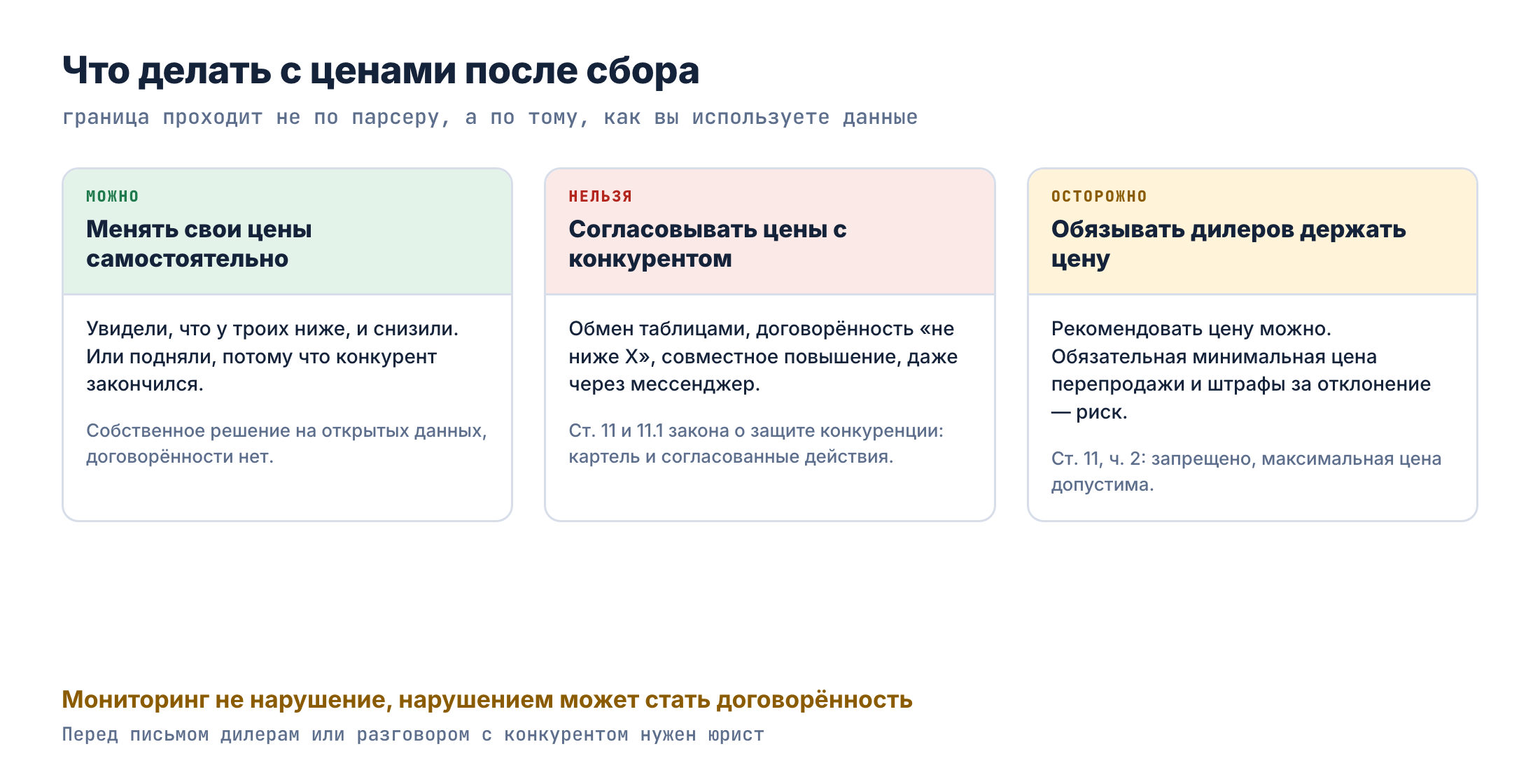Select the heading «Обязывать дилеров держать цену»
Viewport: 1540px width, 784px height.
(x=1228, y=244)
